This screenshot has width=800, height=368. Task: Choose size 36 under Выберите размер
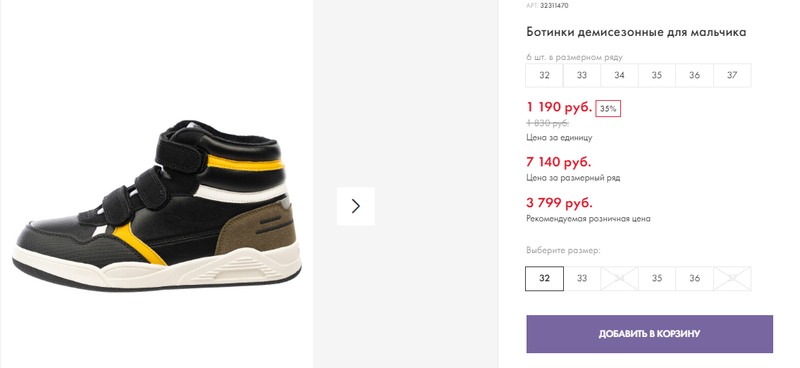[694, 278]
